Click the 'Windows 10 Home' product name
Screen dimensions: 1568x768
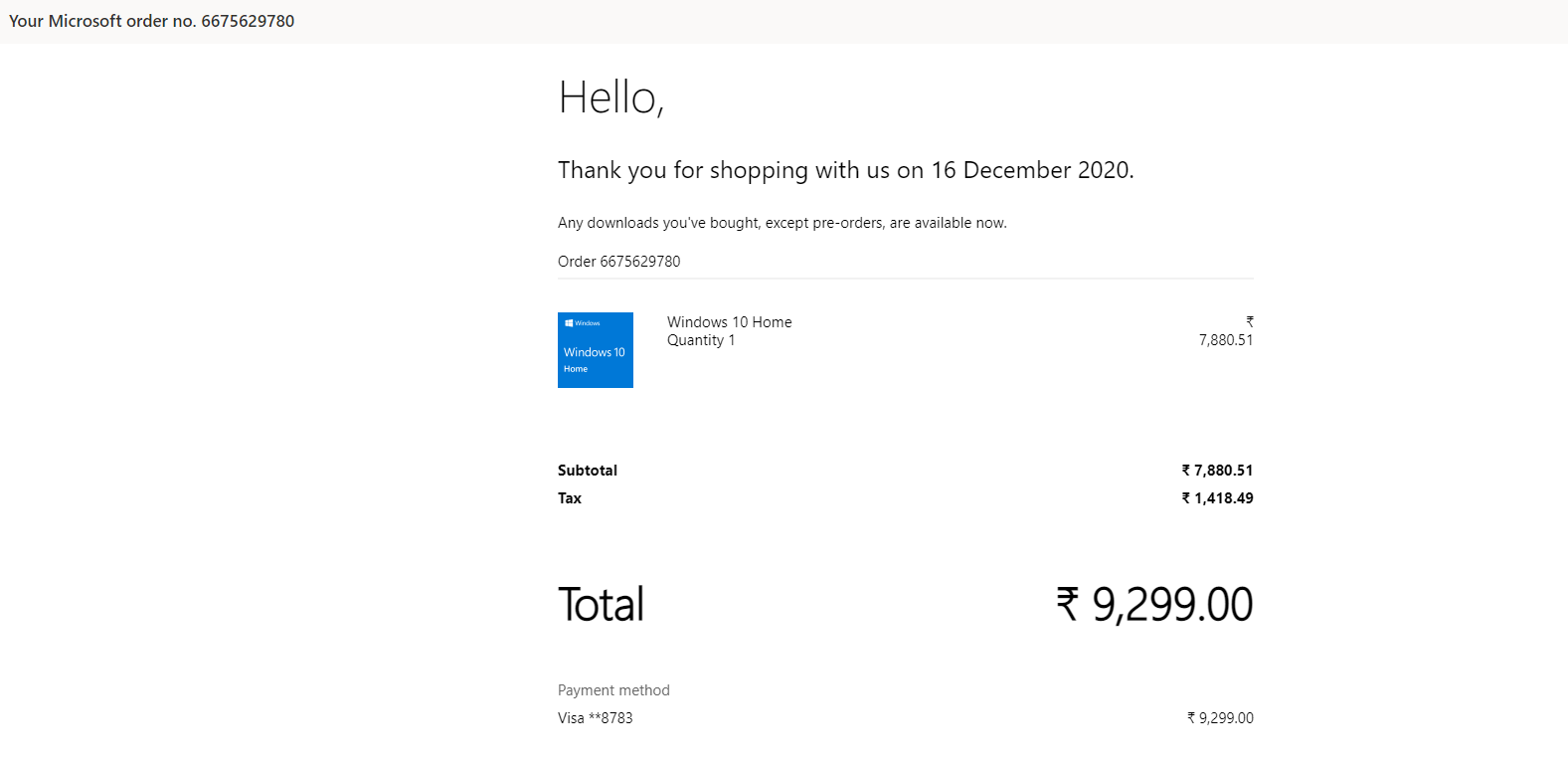pos(729,322)
